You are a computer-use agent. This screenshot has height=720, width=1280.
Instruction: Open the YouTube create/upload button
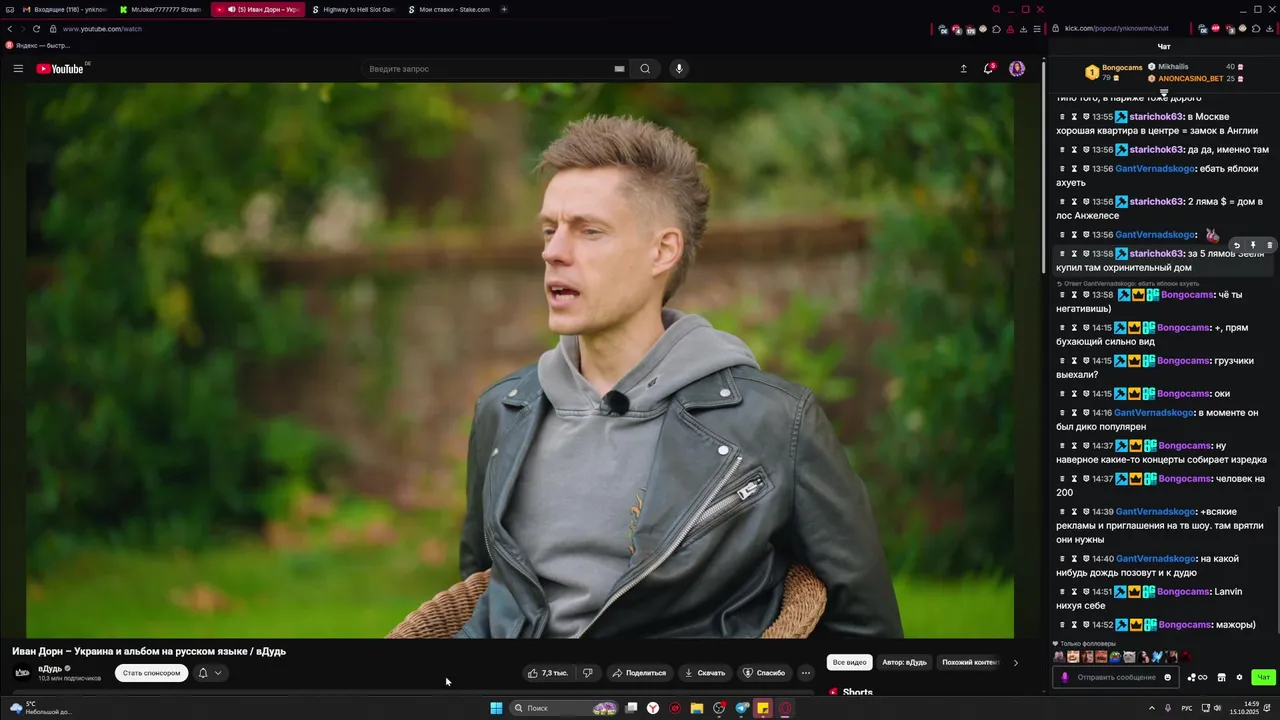963,69
